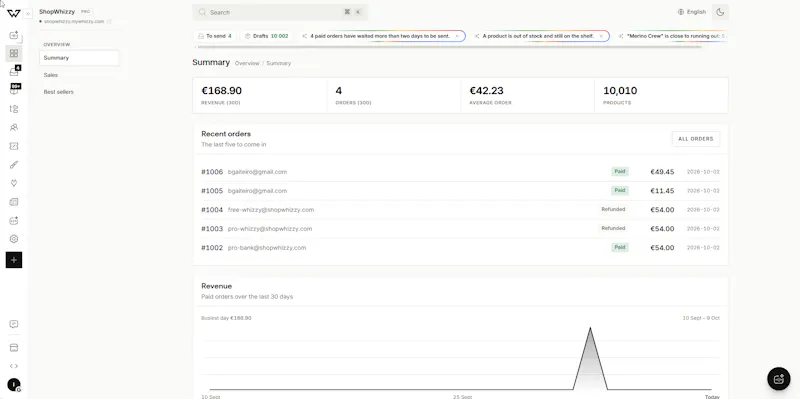Click the shopwhizzy.mywhizzy.com store URL
800x399 pixels.
[74, 21]
